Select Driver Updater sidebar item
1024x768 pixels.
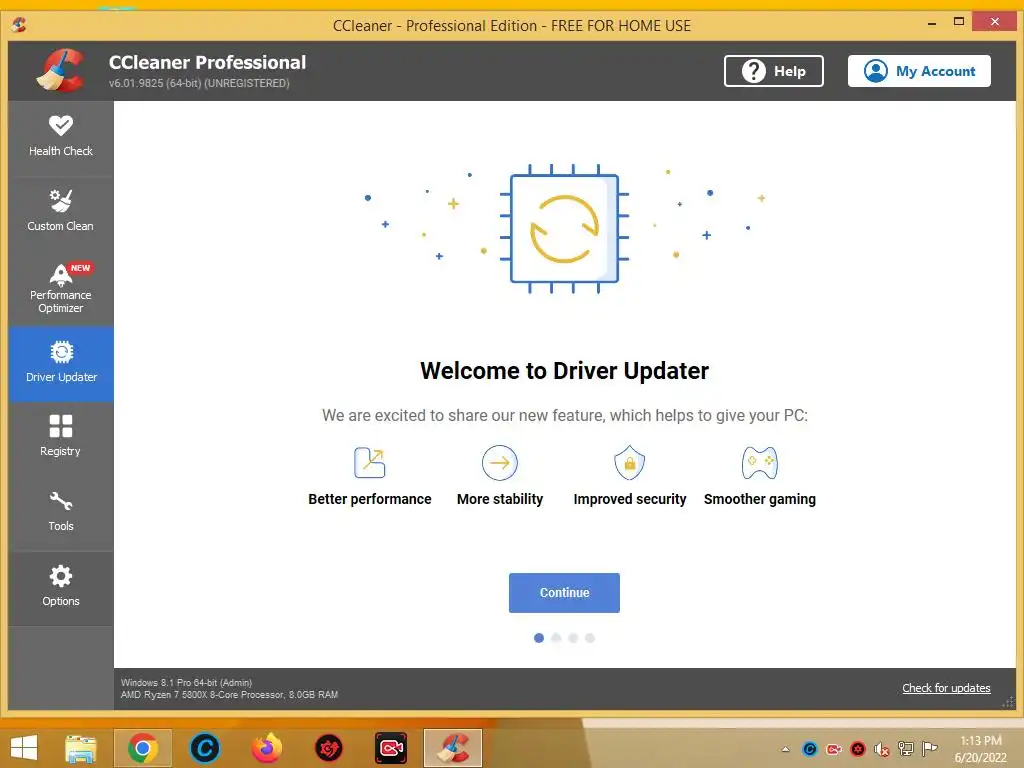tap(61, 364)
